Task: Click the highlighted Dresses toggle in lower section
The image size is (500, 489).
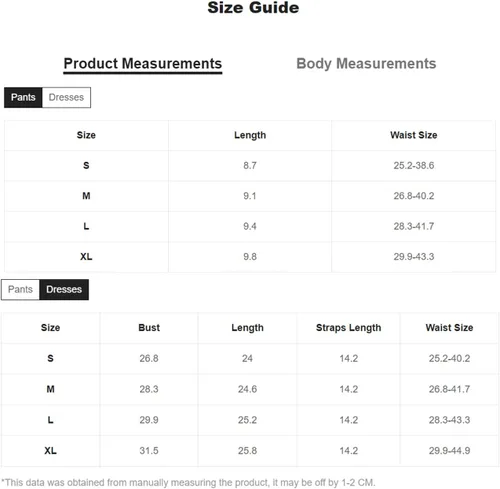Action: 64,289
